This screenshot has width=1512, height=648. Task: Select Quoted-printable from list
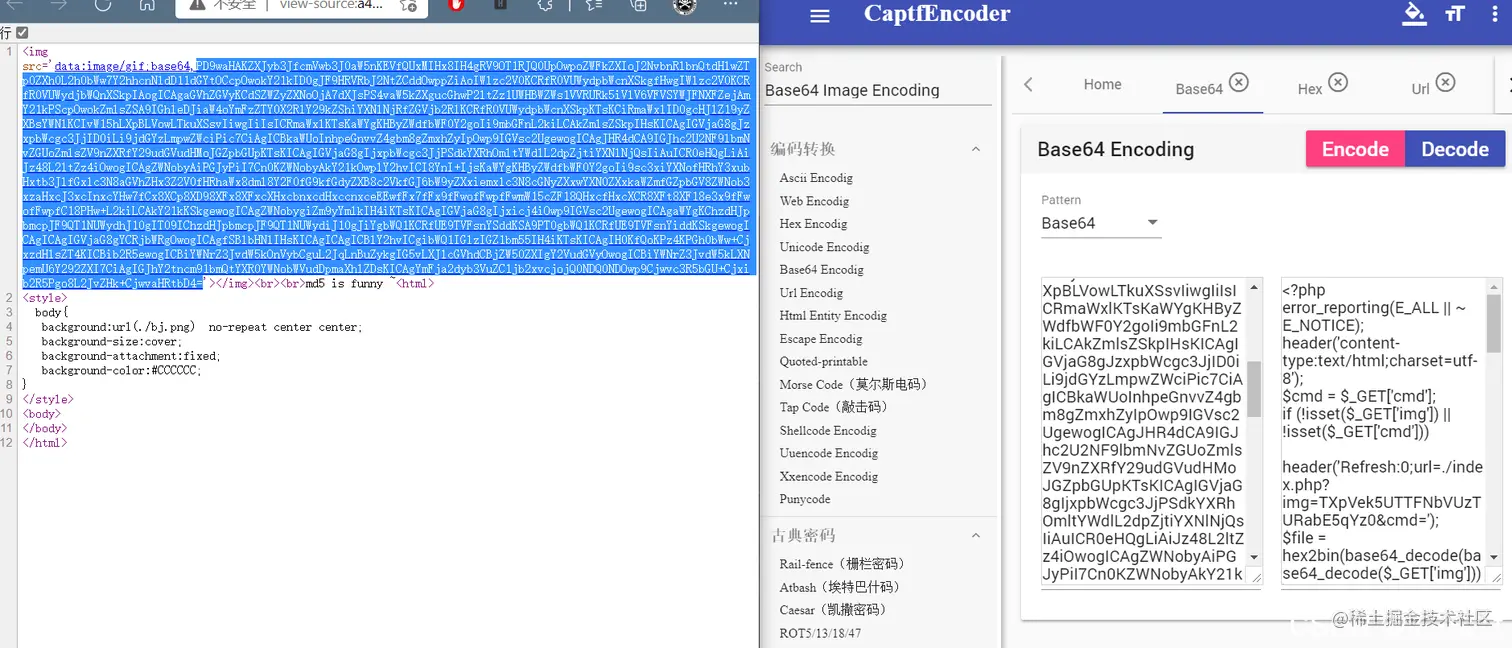pos(823,362)
